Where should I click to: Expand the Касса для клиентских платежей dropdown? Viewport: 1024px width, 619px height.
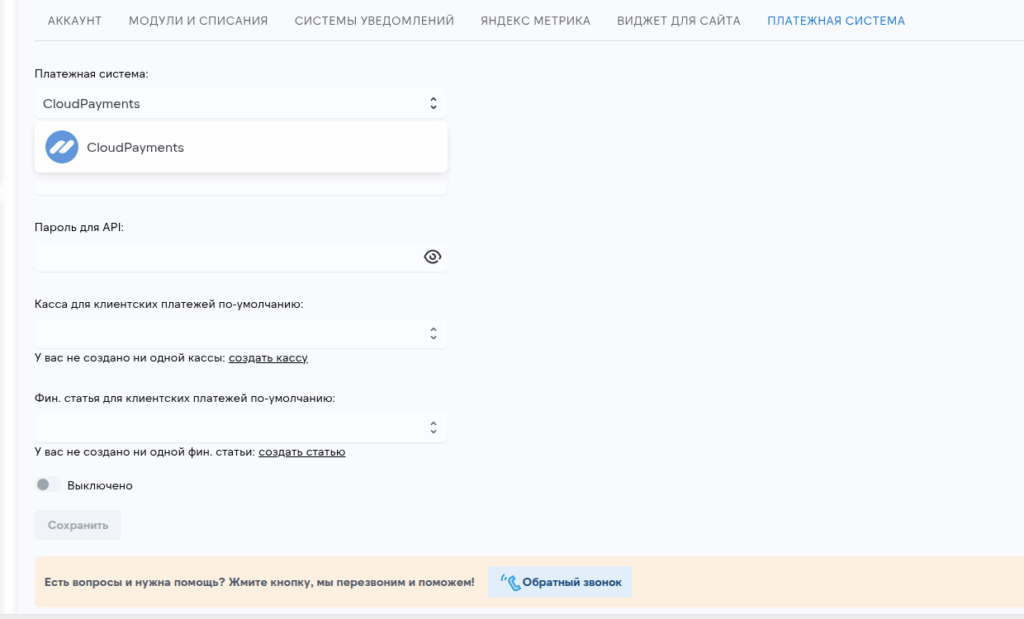pyautogui.click(x=240, y=333)
